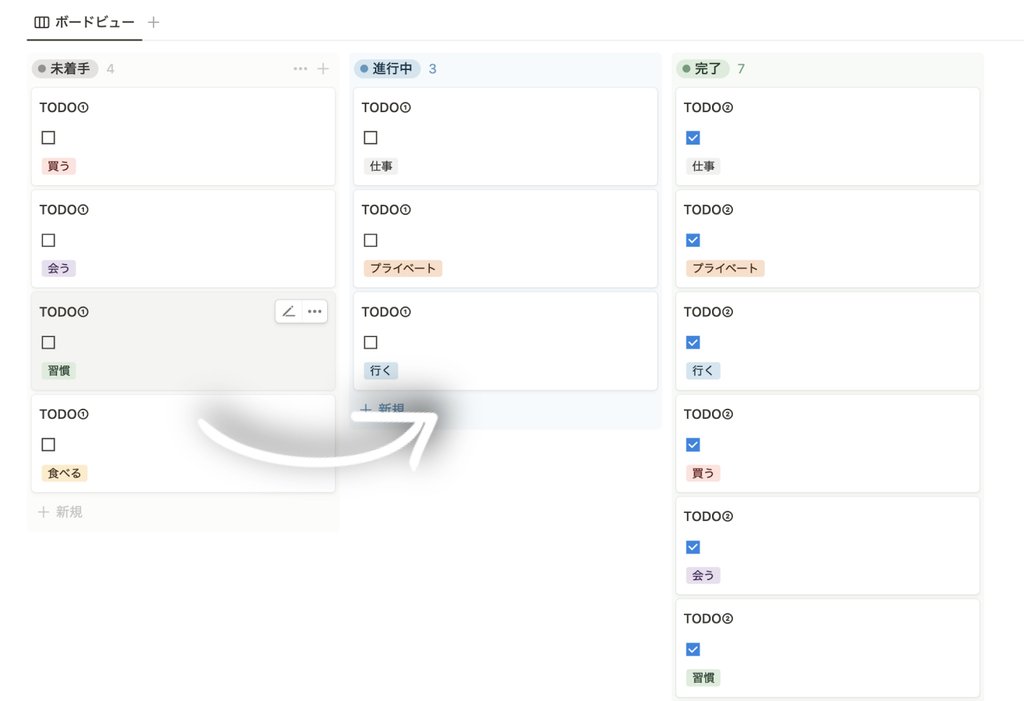Screen dimensions: 1024x701
Task: Open the TODO① title on the 進行中 行く card
Action: [x=386, y=312]
